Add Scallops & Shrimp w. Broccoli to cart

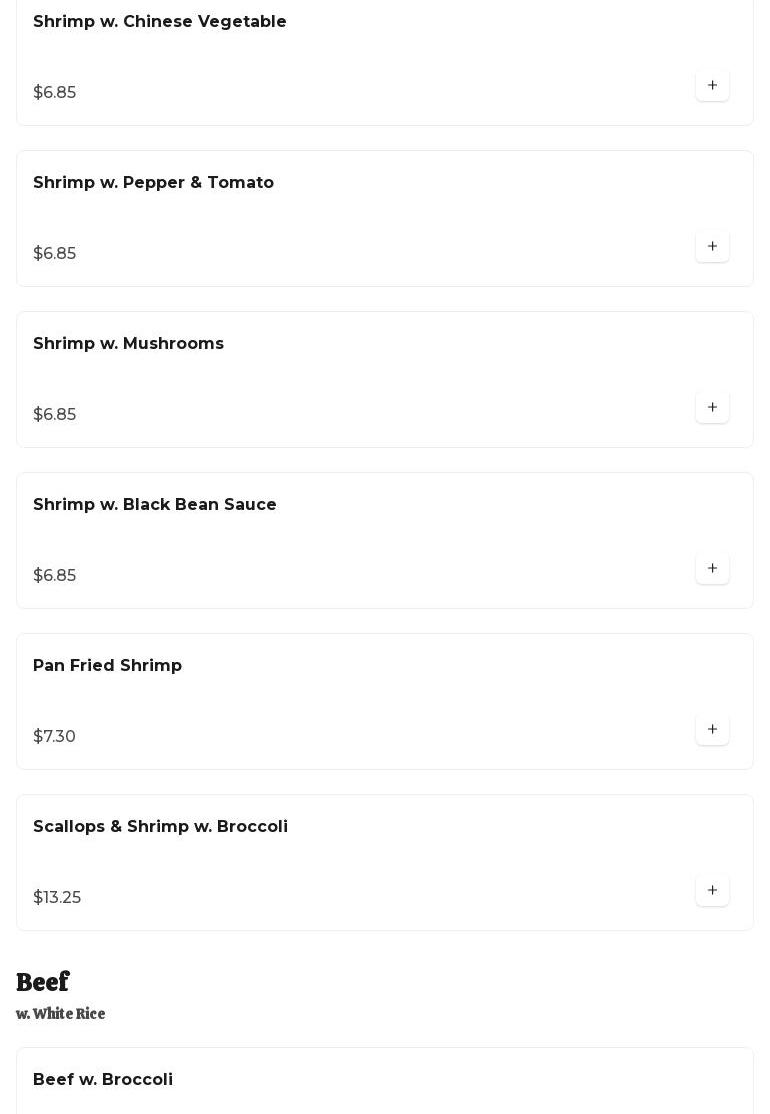[x=712, y=890]
